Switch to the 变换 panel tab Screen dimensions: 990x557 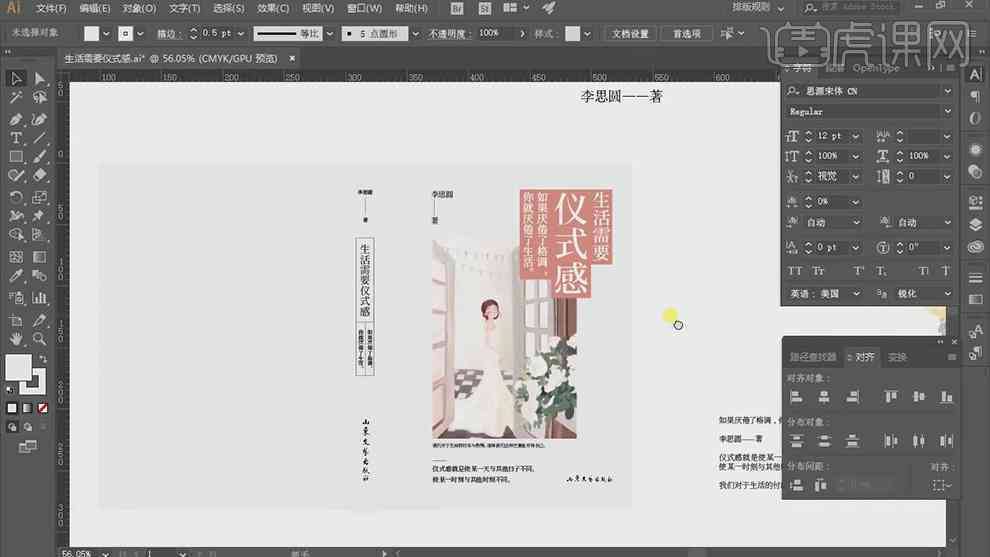click(x=897, y=357)
